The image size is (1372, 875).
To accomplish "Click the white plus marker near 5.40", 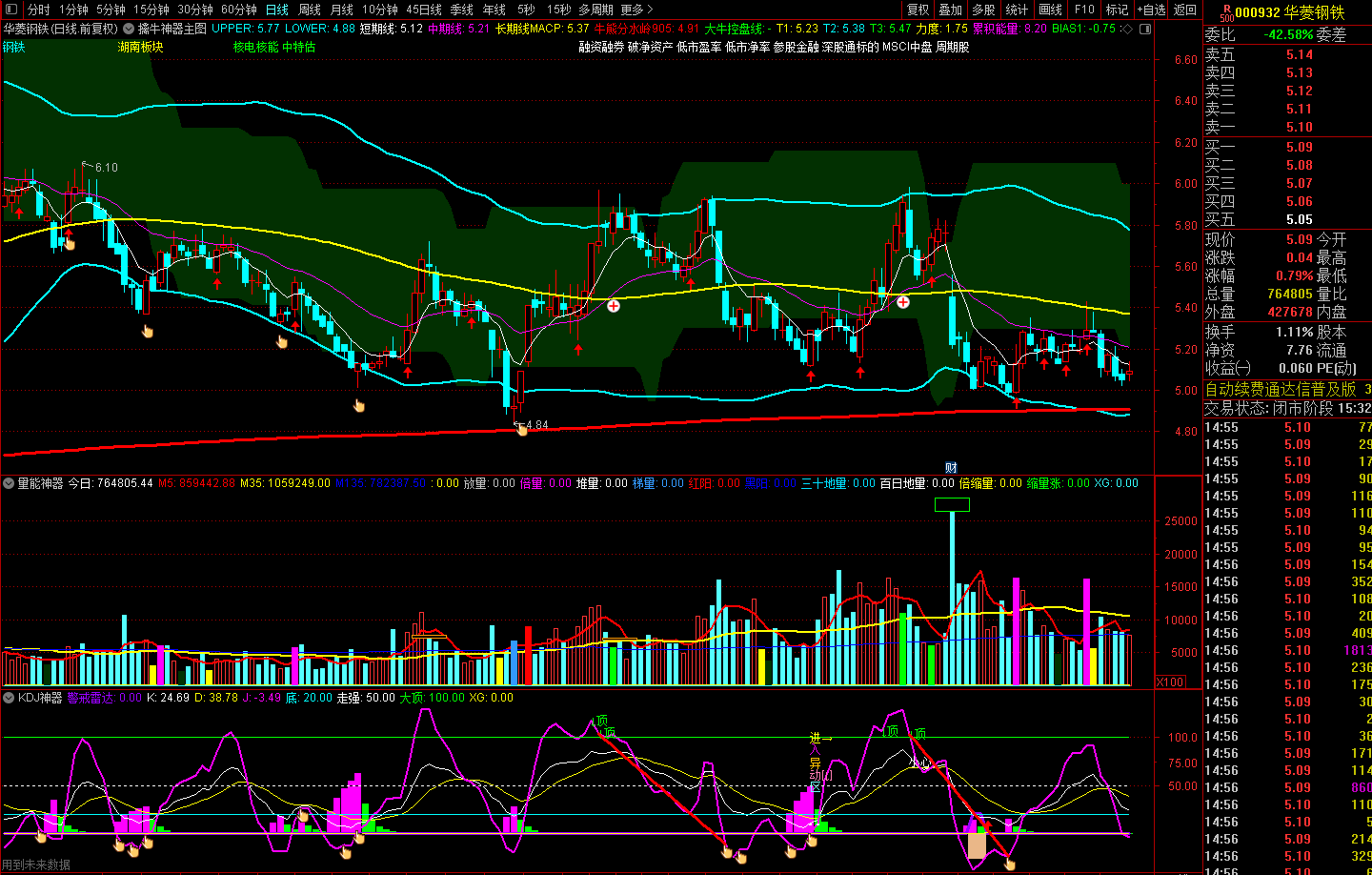I will [x=614, y=306].
